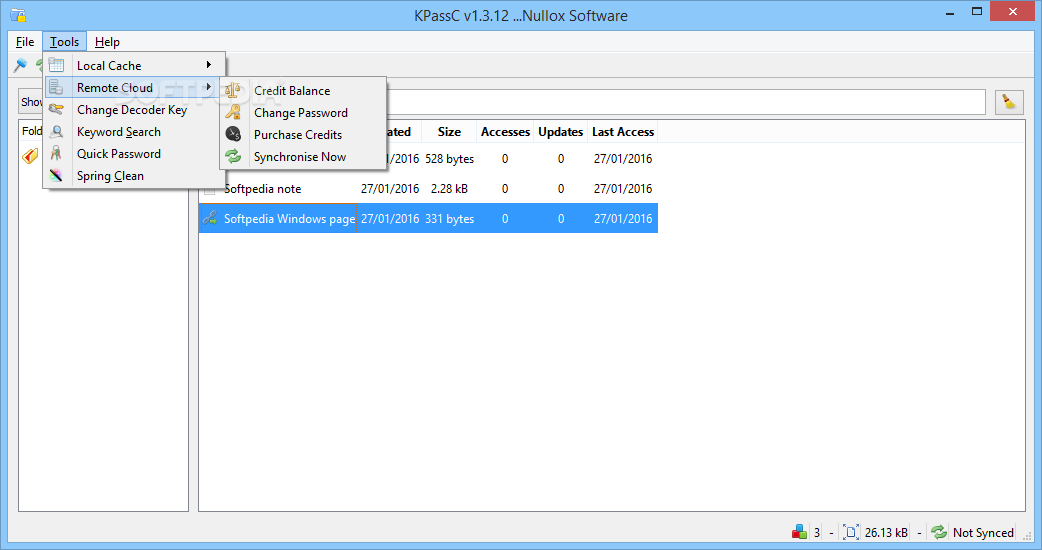The height and width of the screenshot is (550, 1042).
Task: Click the entry count 3 in status bar
Action: 817,532
